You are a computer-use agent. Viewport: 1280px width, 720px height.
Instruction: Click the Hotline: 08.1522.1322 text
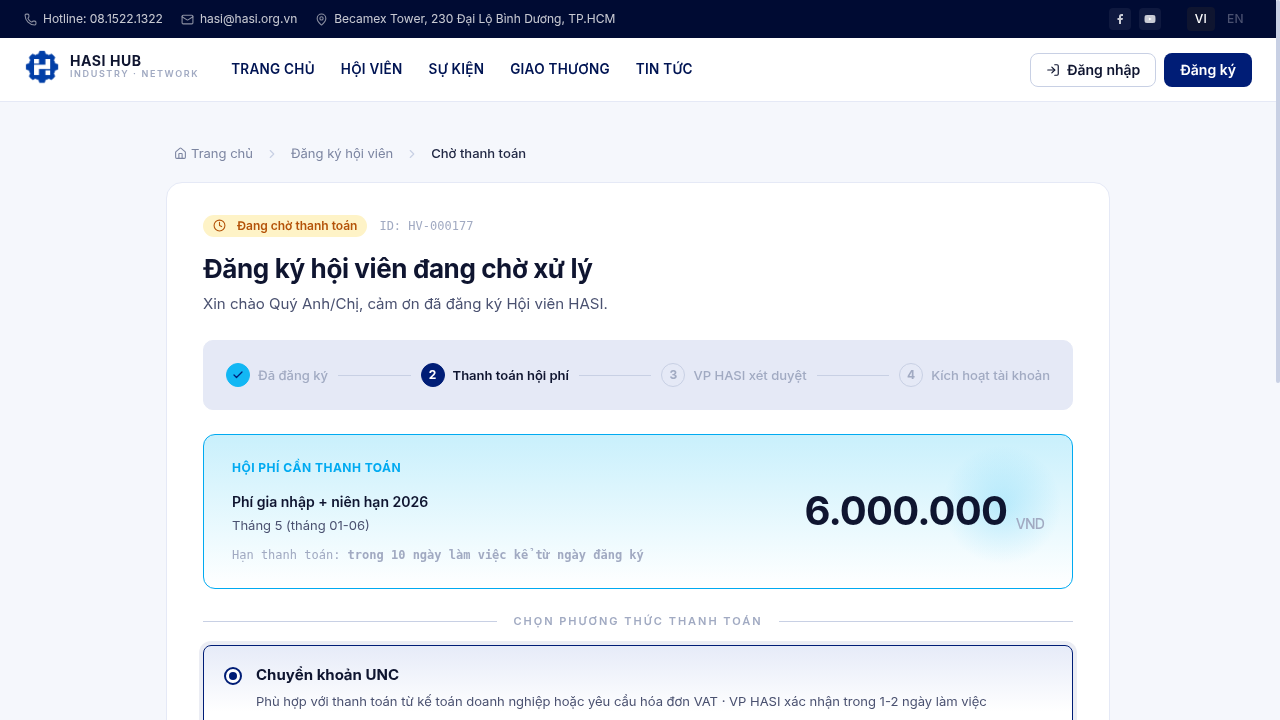tap(103, 19)
